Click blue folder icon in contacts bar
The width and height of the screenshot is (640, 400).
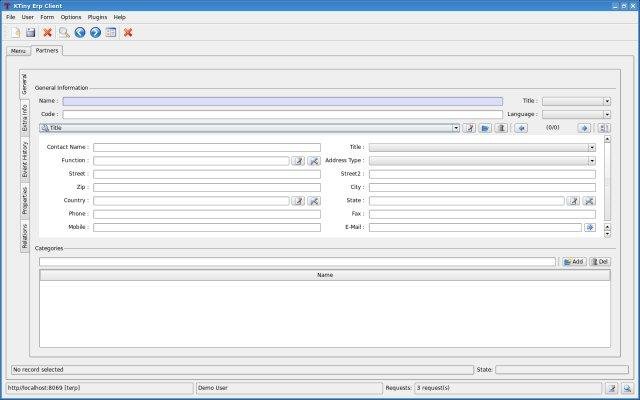(485, 128)
